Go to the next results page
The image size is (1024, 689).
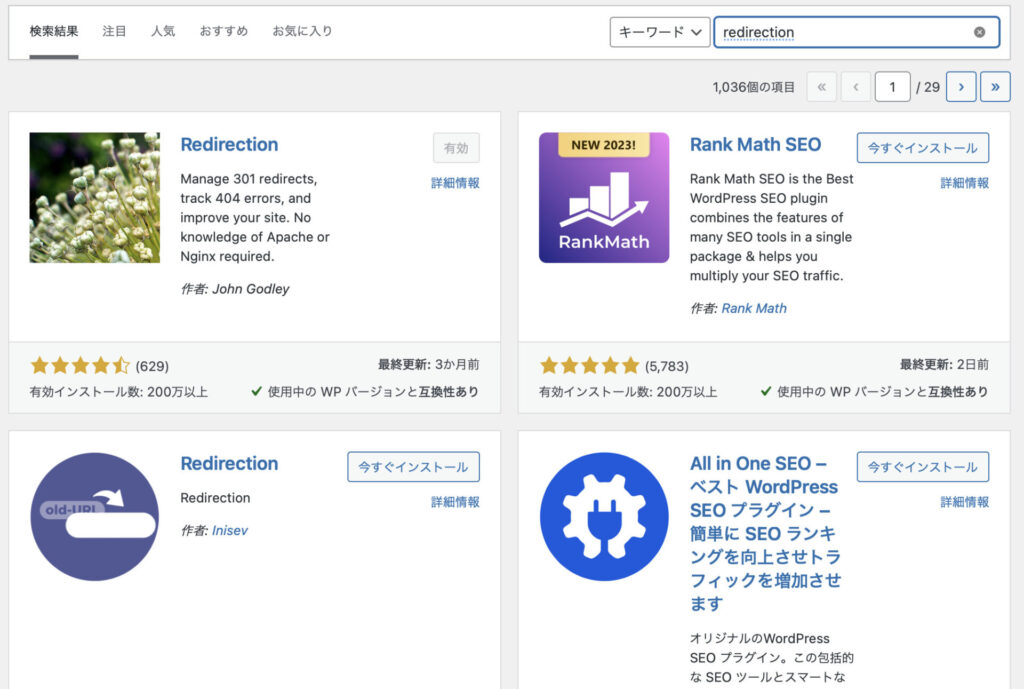(961, 87)
